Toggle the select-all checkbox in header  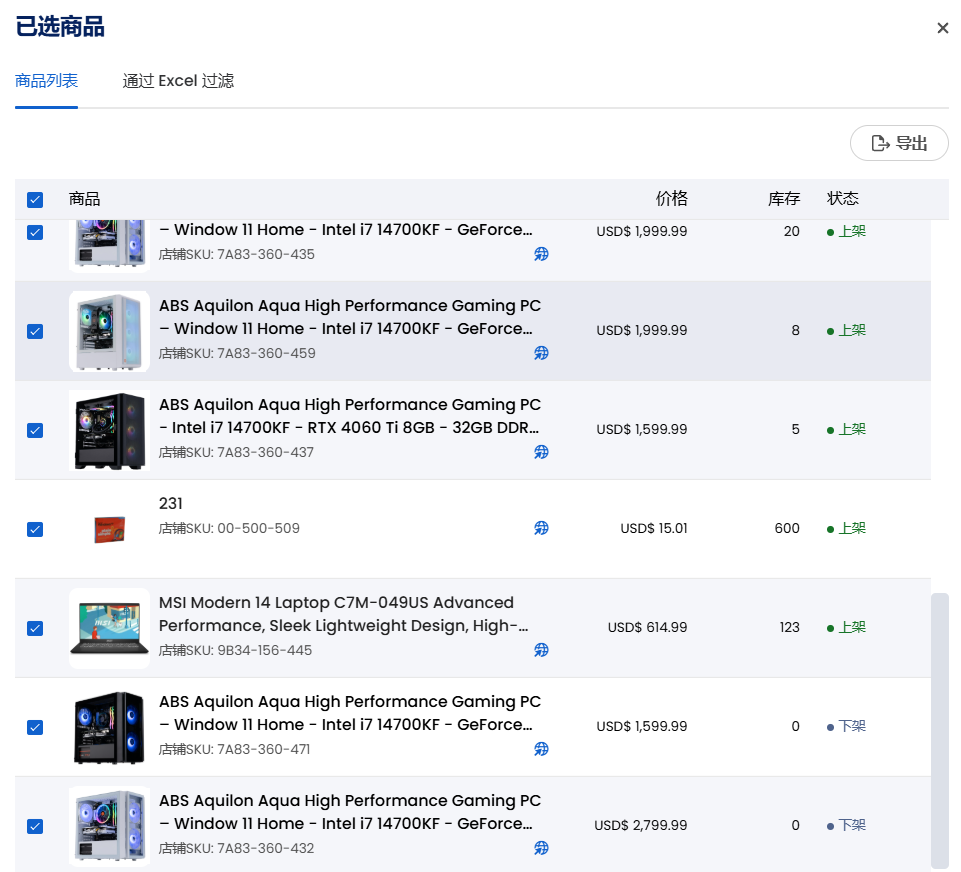35,200
